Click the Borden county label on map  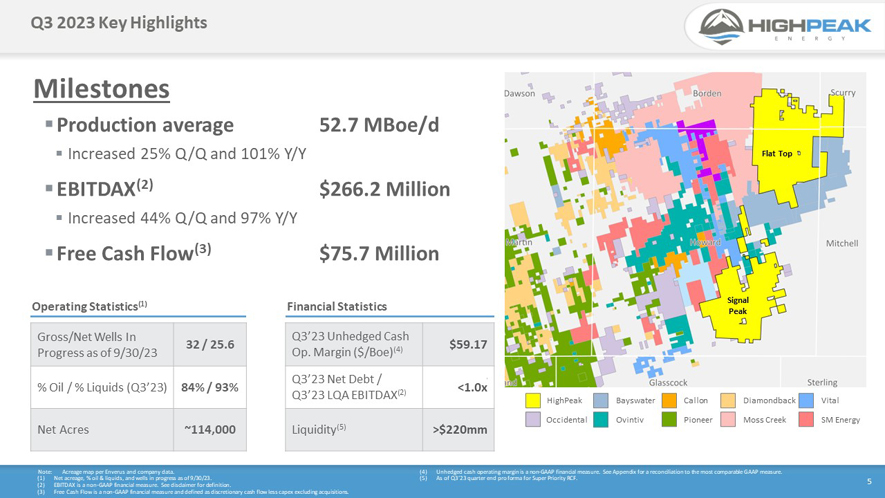click(707, 93)
